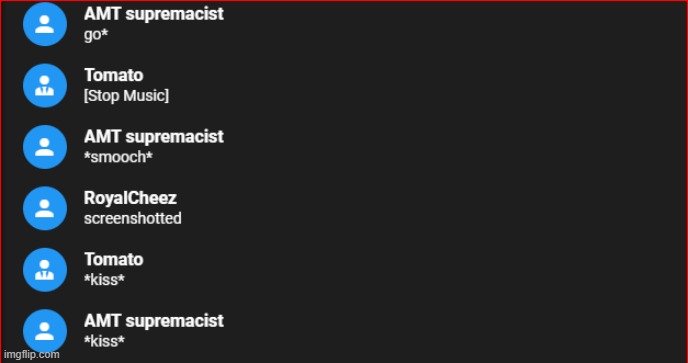Open bottom AMT supremacist username above *kiss*
This screenshot has height=363, width=688.
(154, 321)
